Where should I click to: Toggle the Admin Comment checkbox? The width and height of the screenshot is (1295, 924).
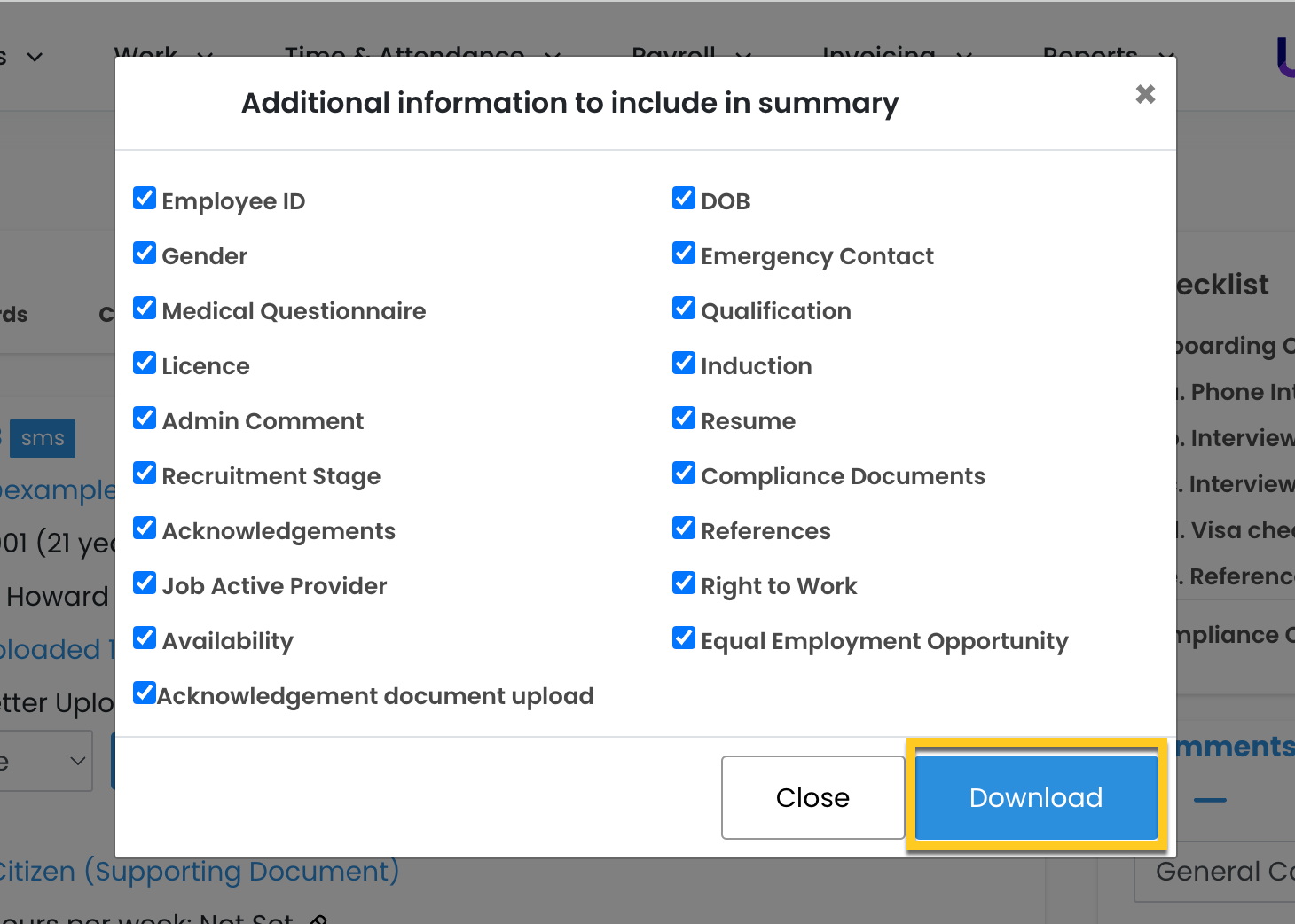145,419
